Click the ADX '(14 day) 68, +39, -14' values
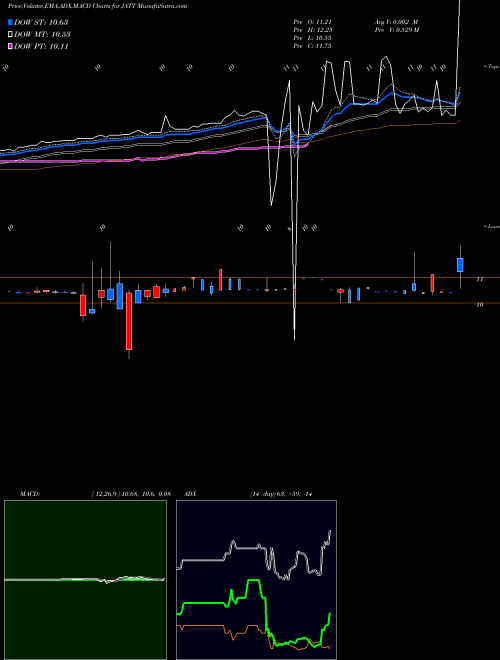Viewport: 500px width, 660px height. (x=281, y=494)
